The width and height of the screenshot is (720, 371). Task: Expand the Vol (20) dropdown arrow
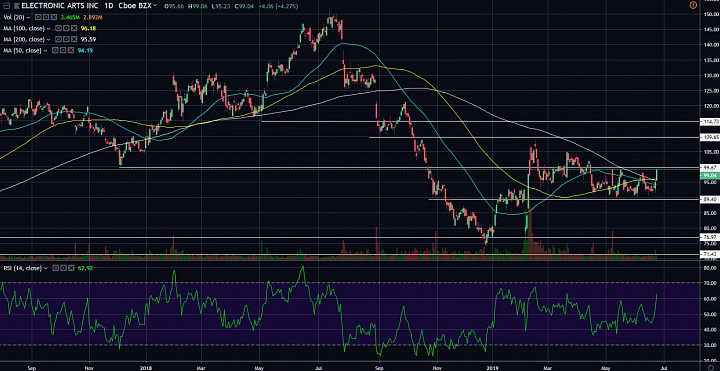(x=28, y=17)
